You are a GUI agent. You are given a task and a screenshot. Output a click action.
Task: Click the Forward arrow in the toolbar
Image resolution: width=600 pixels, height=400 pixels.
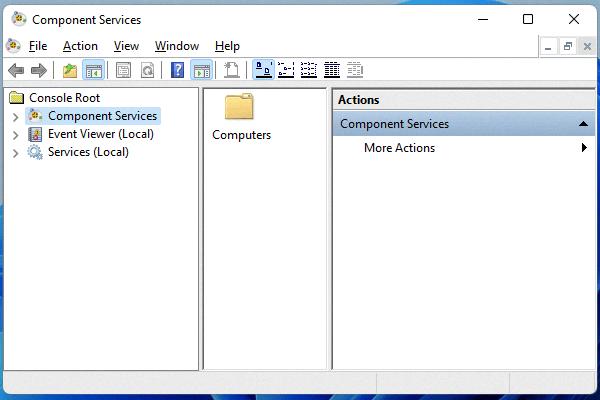38,70
